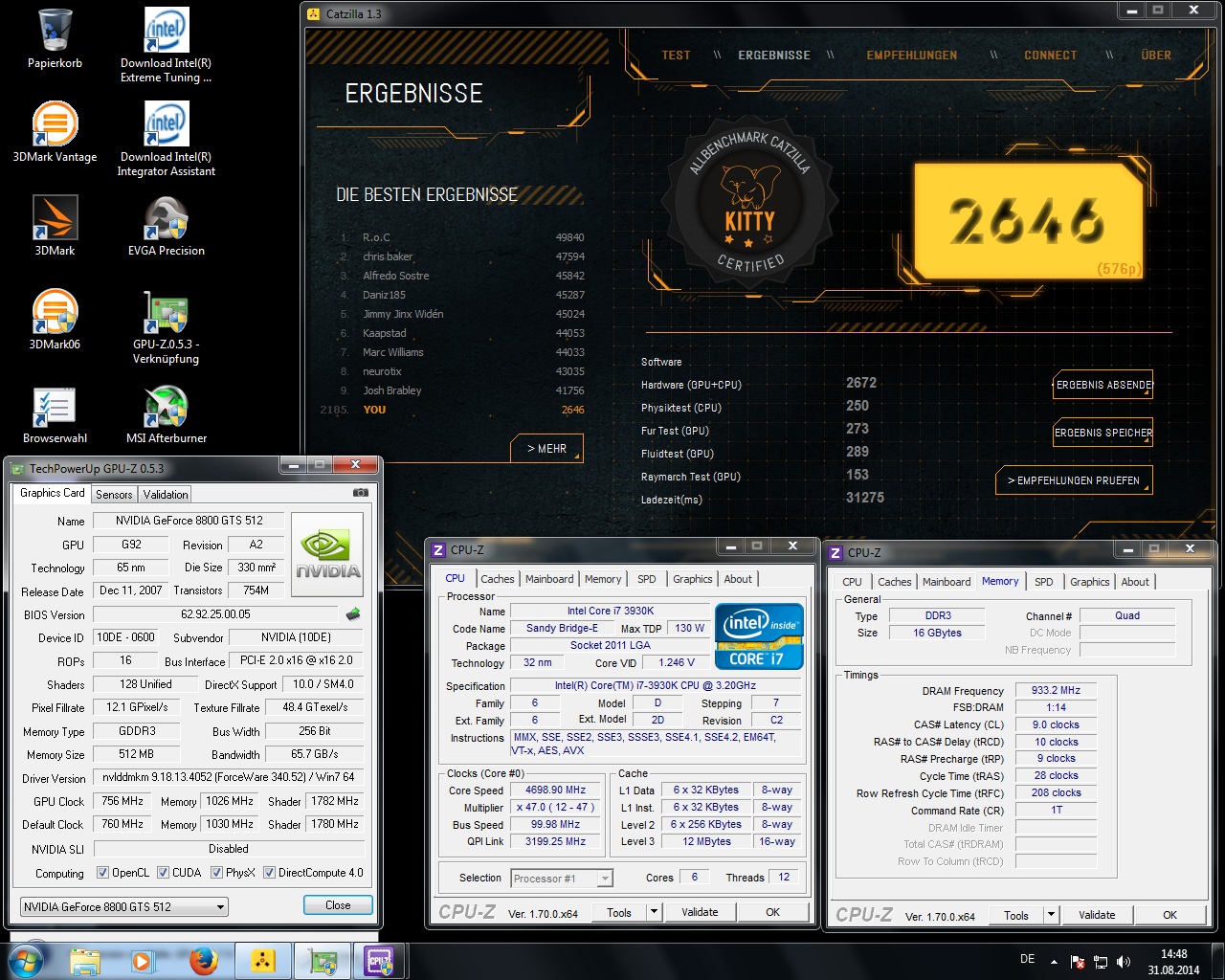Switch to the SPD tab in right CPU-Z
The height and width of the screenshot is (980, 1225).
(1043, 582)
